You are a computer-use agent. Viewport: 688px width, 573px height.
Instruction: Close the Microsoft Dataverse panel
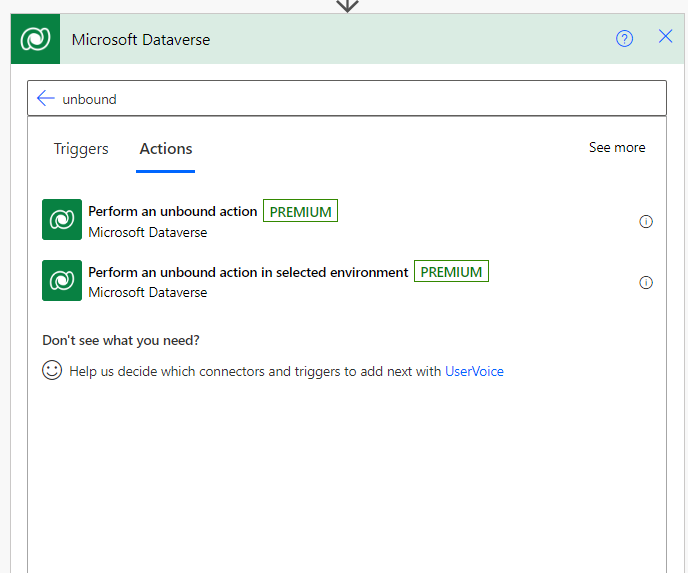(x=665, y=36)
